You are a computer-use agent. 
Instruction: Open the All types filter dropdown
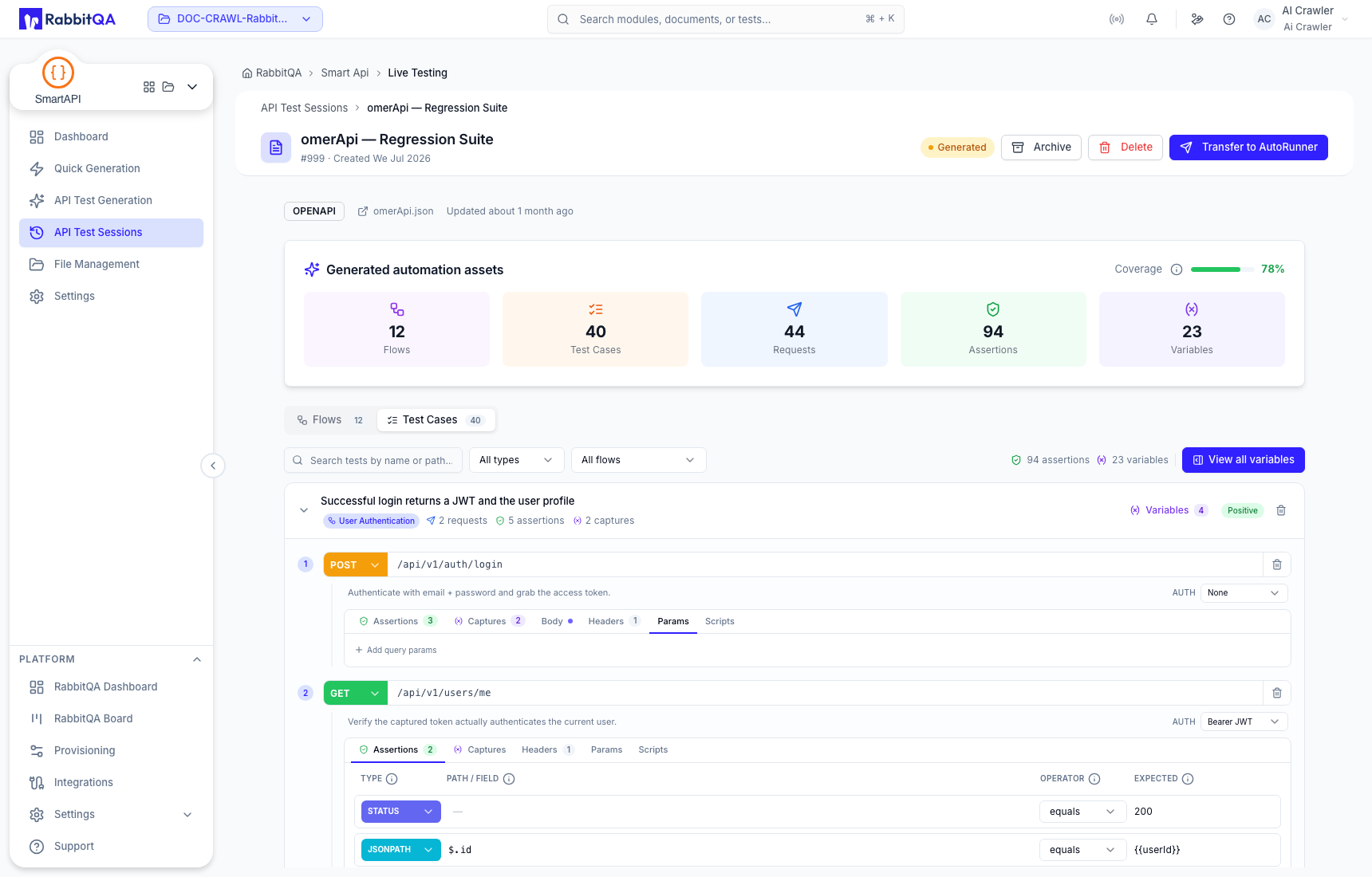[516, 460]
